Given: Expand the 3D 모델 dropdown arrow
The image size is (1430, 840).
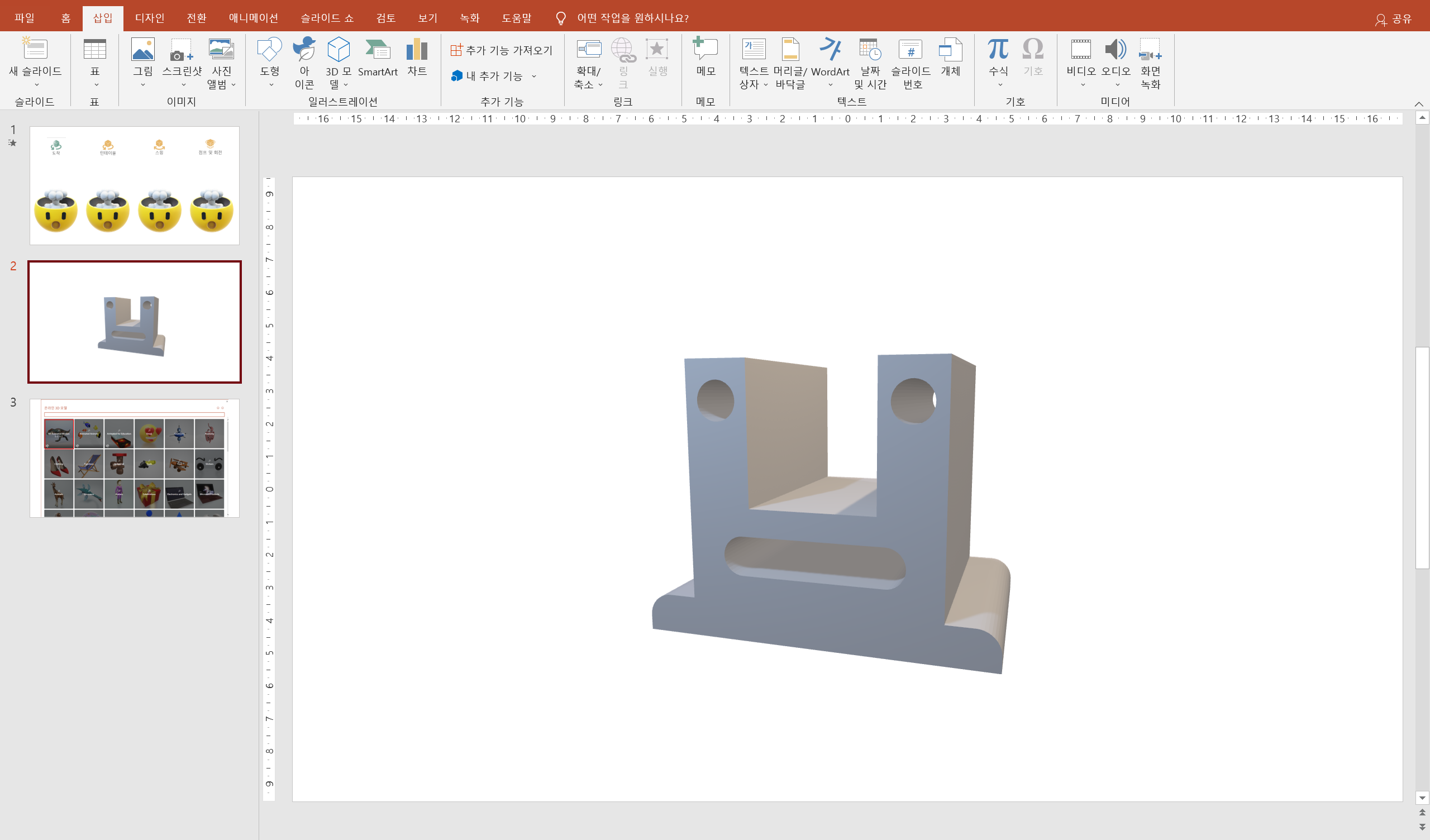Looking at the screenshot, I should coord(346,85).
